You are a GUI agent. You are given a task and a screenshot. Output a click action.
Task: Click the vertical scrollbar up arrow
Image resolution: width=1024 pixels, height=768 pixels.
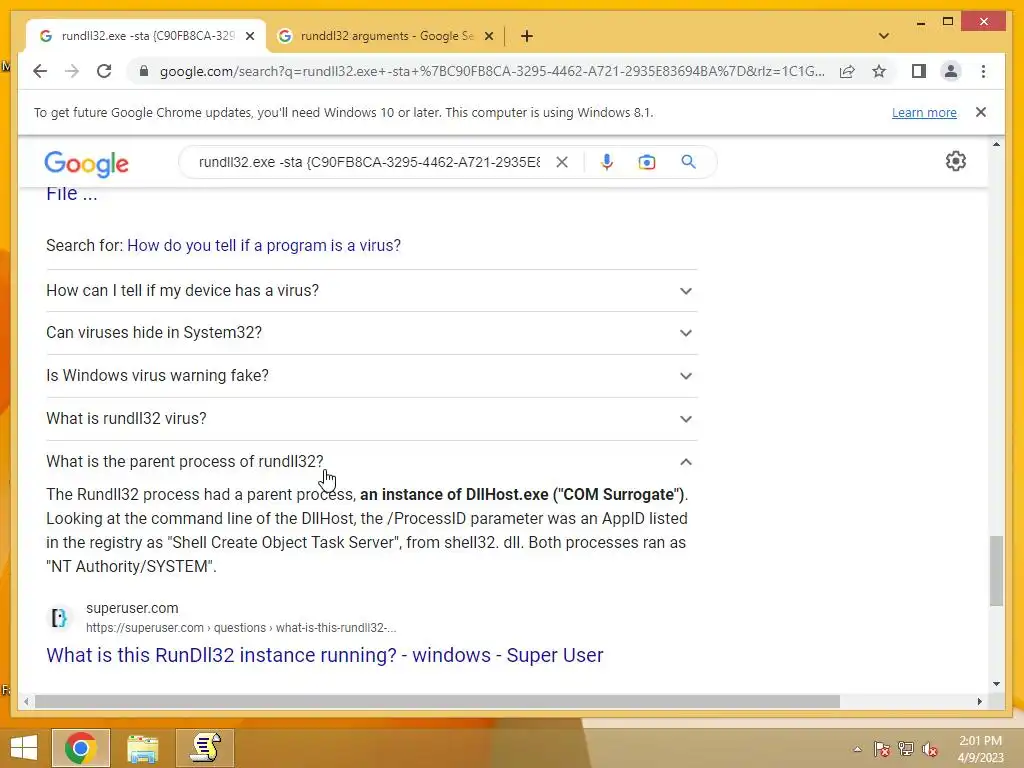[996, 144]
